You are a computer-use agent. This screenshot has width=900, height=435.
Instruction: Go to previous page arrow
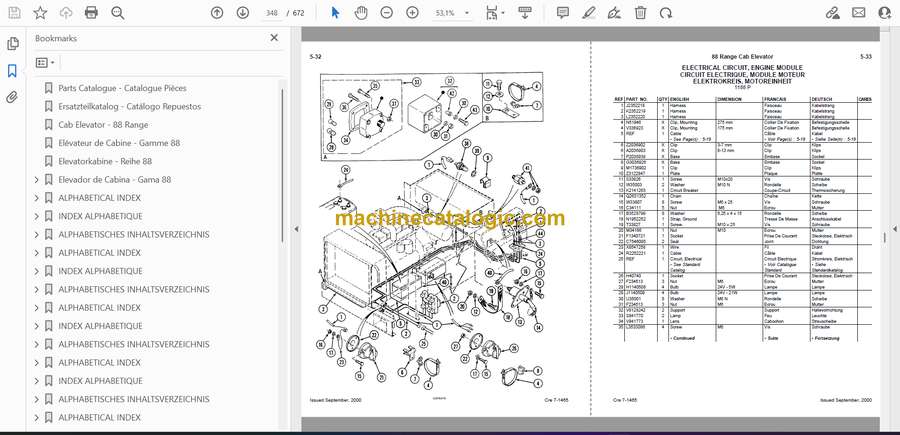217,13
